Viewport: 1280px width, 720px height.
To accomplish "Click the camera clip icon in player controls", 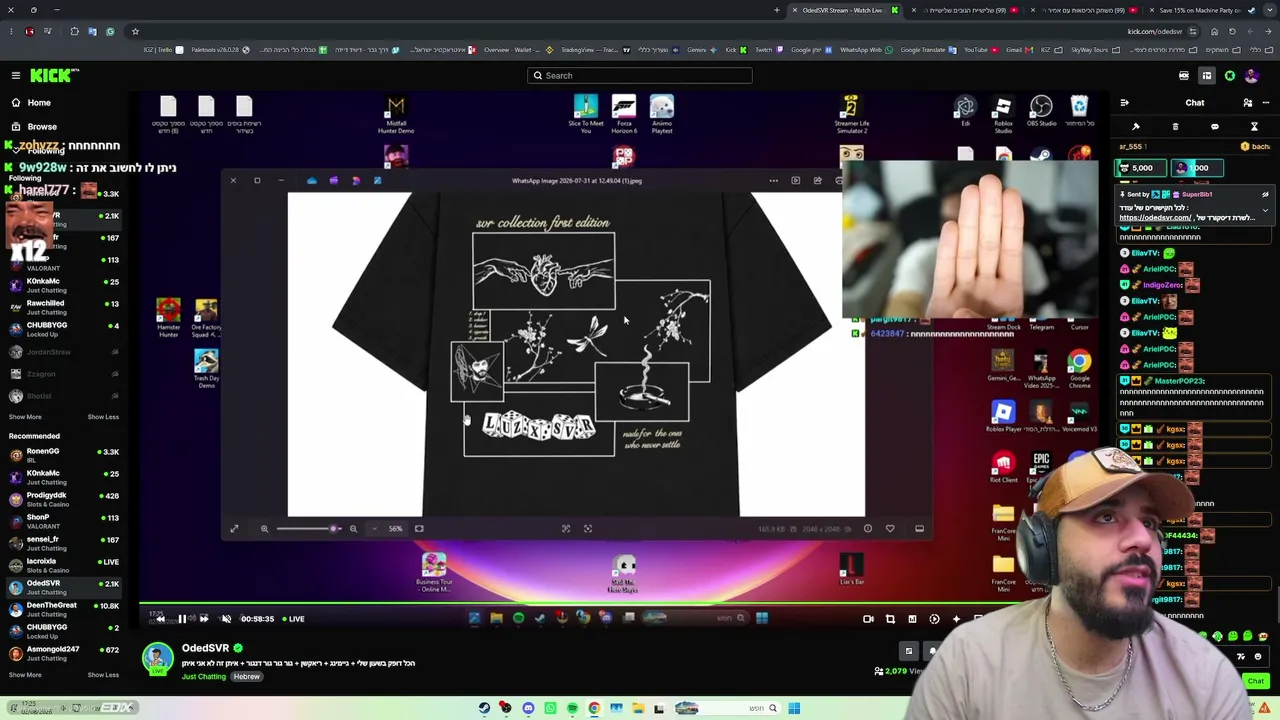I will (x=868, y=619).
